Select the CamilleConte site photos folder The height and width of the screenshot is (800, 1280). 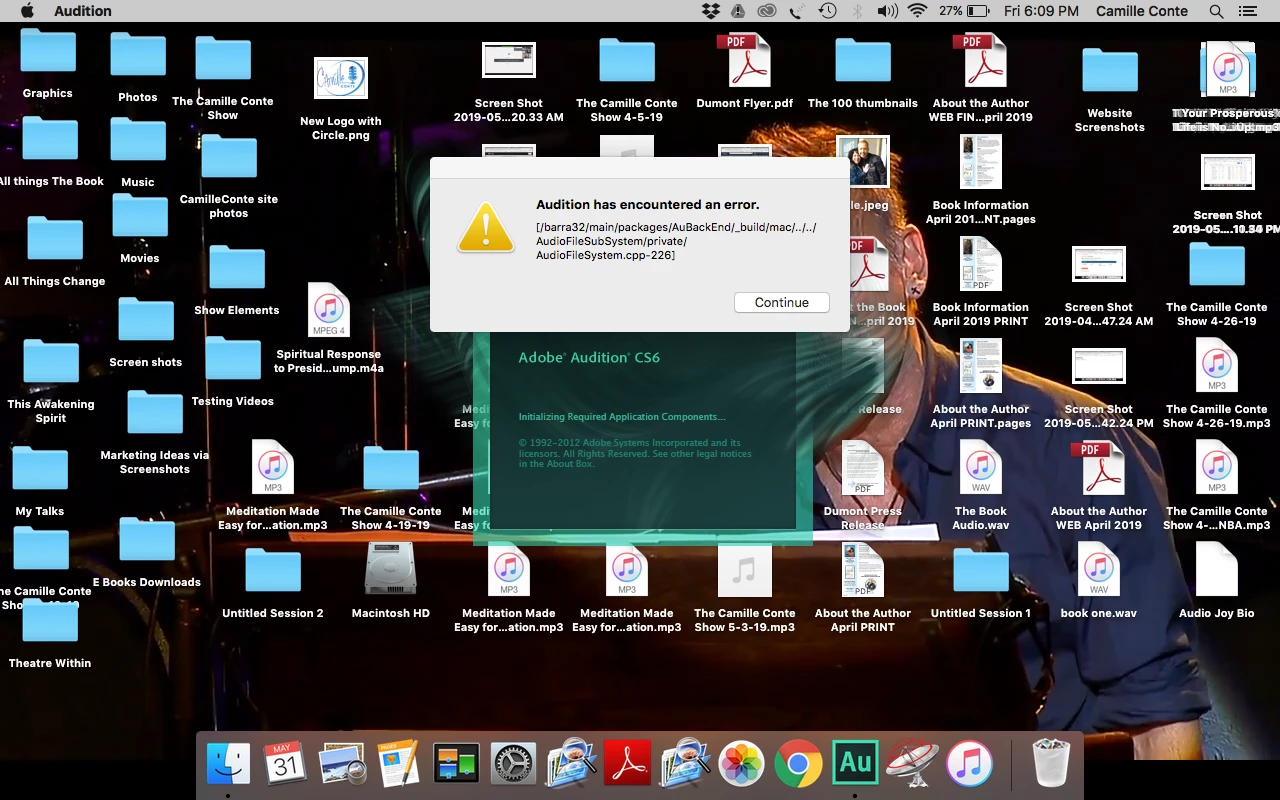click(x=229, y=157)
